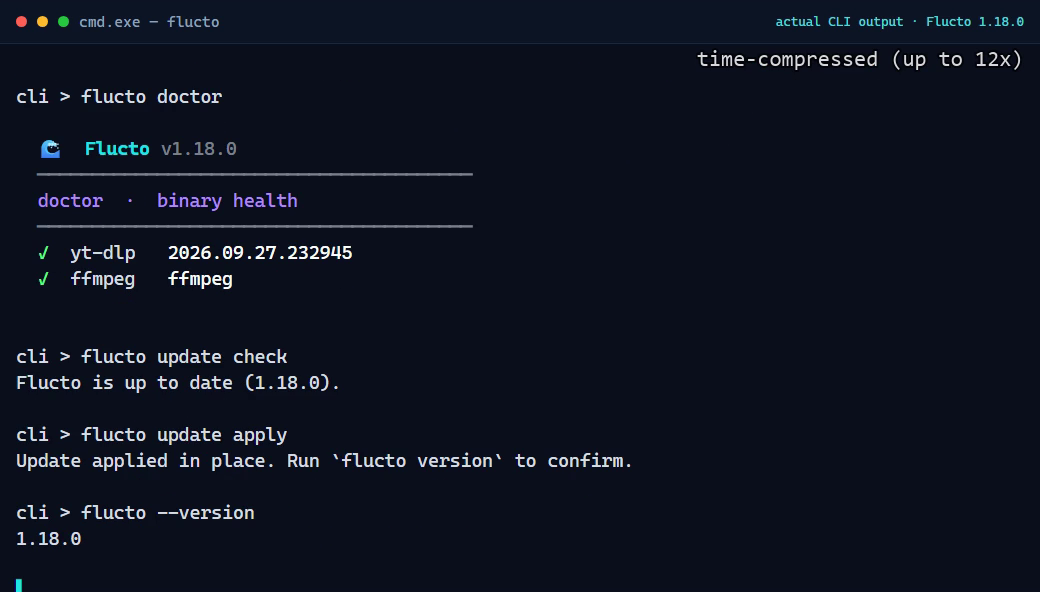Viewport: 1040px width, 592px height.
Task: Click the purple "binary health" heading
Action: (228, 201)
